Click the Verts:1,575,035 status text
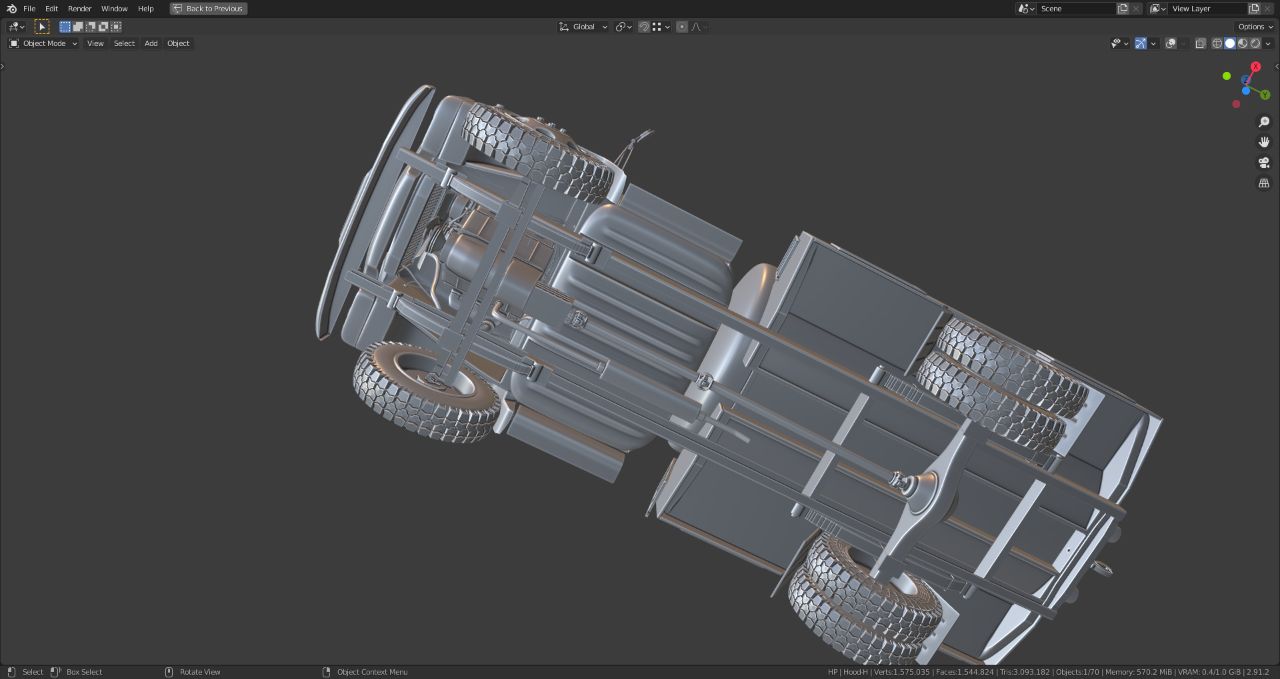1280x679 pixels. click(902, 672)
